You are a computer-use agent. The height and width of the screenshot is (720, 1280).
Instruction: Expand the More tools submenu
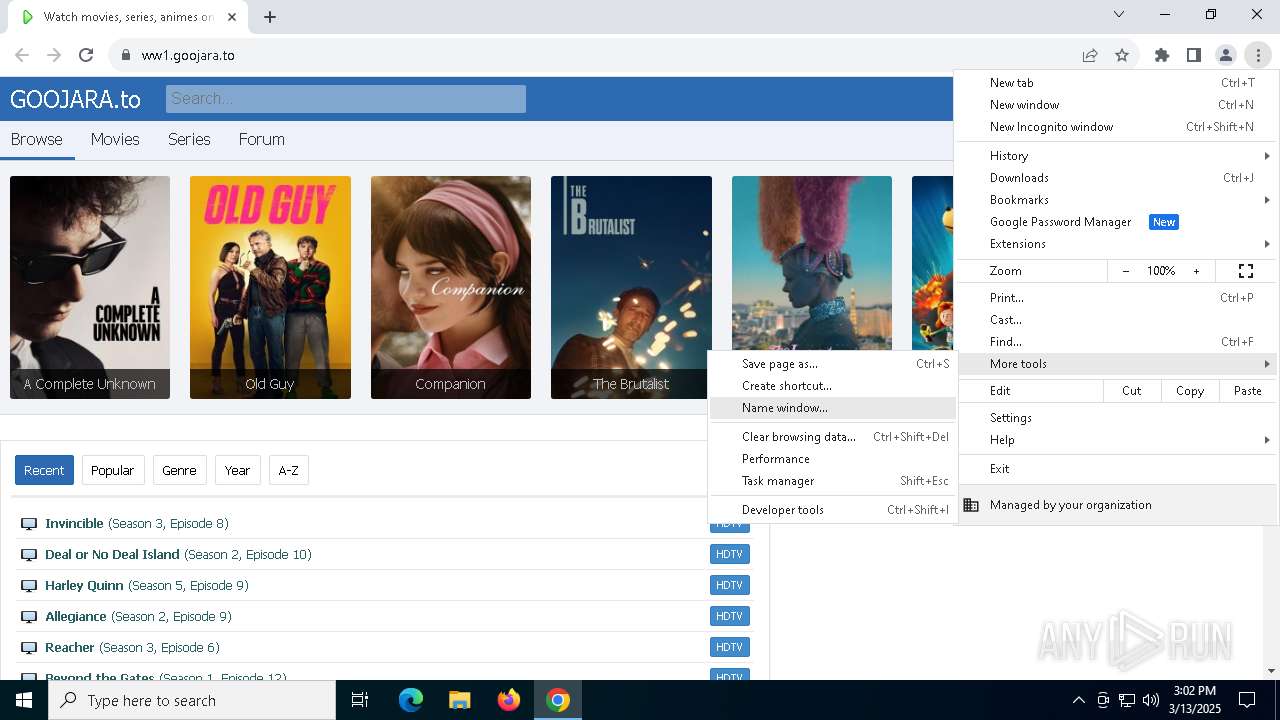(x=1118, y=364)
